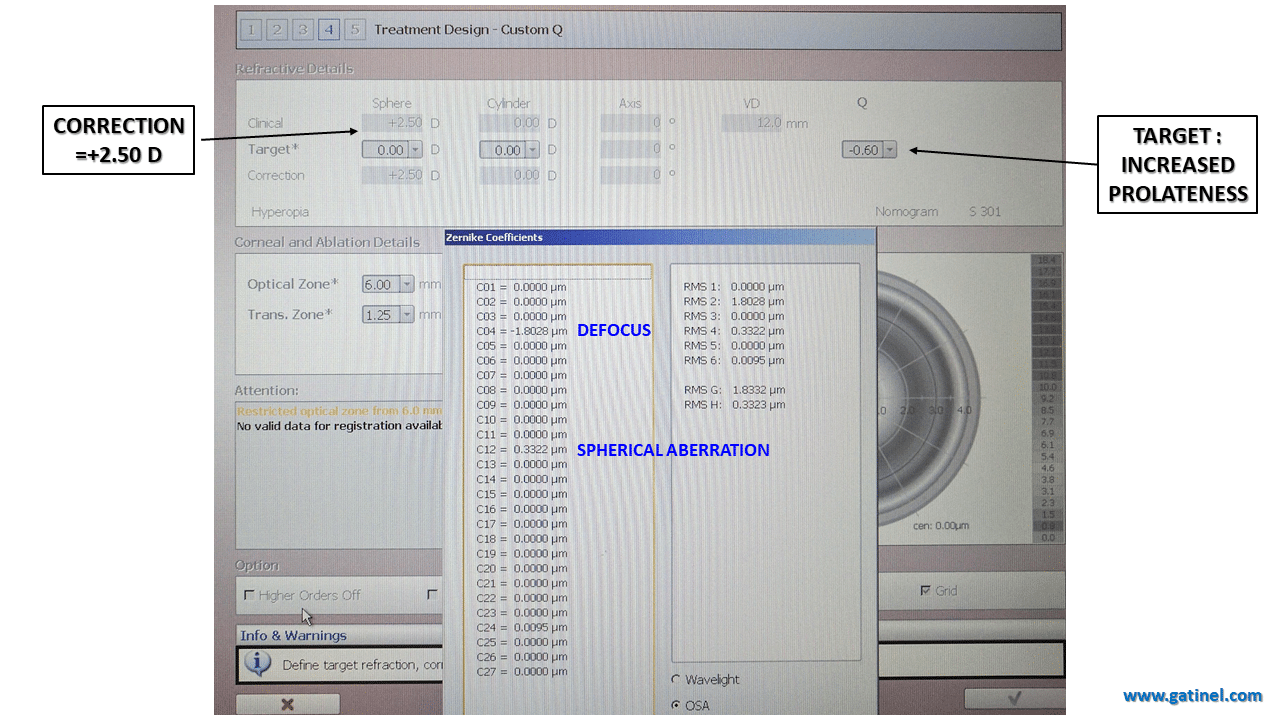Go to step 3 tab
The height and width of the screenshot is (720, 1280).
(303, 30)
